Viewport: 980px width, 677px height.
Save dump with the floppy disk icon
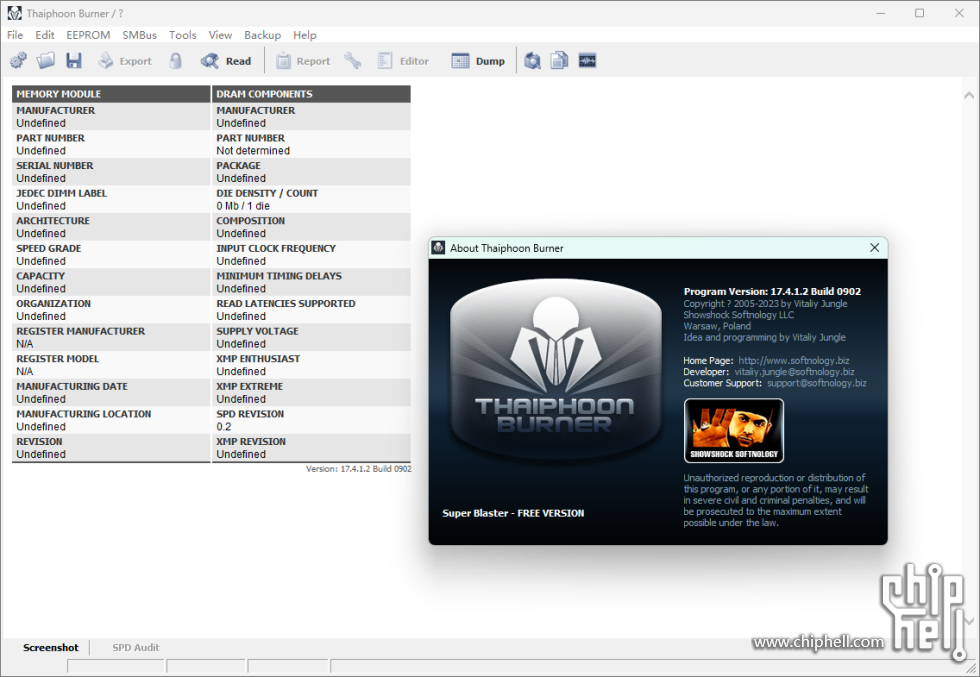tap(74, 61)
